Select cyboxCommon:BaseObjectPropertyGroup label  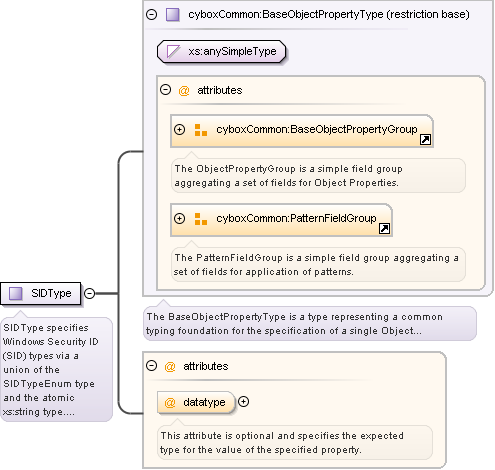click(317, 129)
